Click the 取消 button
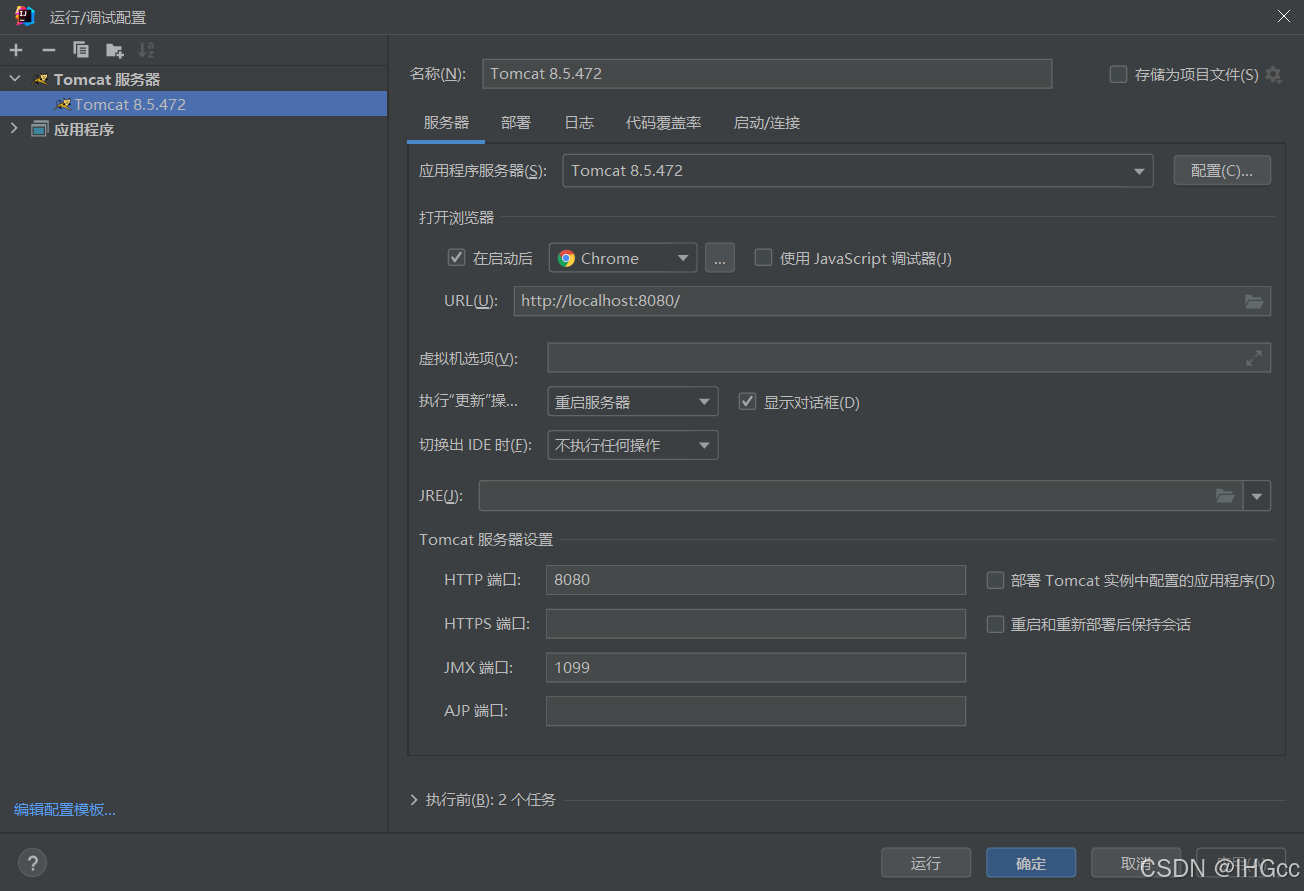This screenshot has width=1304, height=891. (x=1136, y=863)
